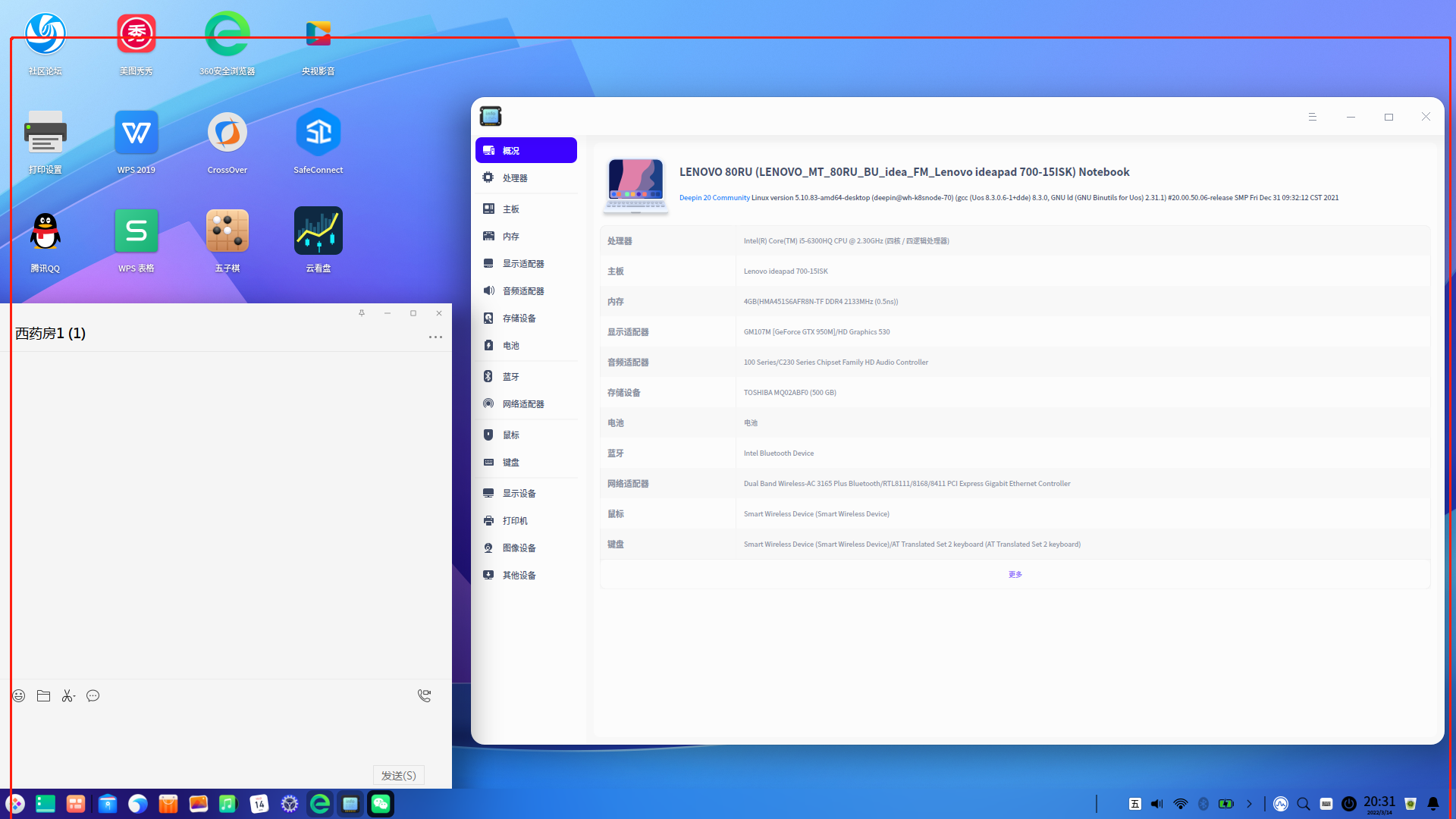1456x819 pixels.
Task: Start a voice call via phone icon
Action: tap(424, 695)
